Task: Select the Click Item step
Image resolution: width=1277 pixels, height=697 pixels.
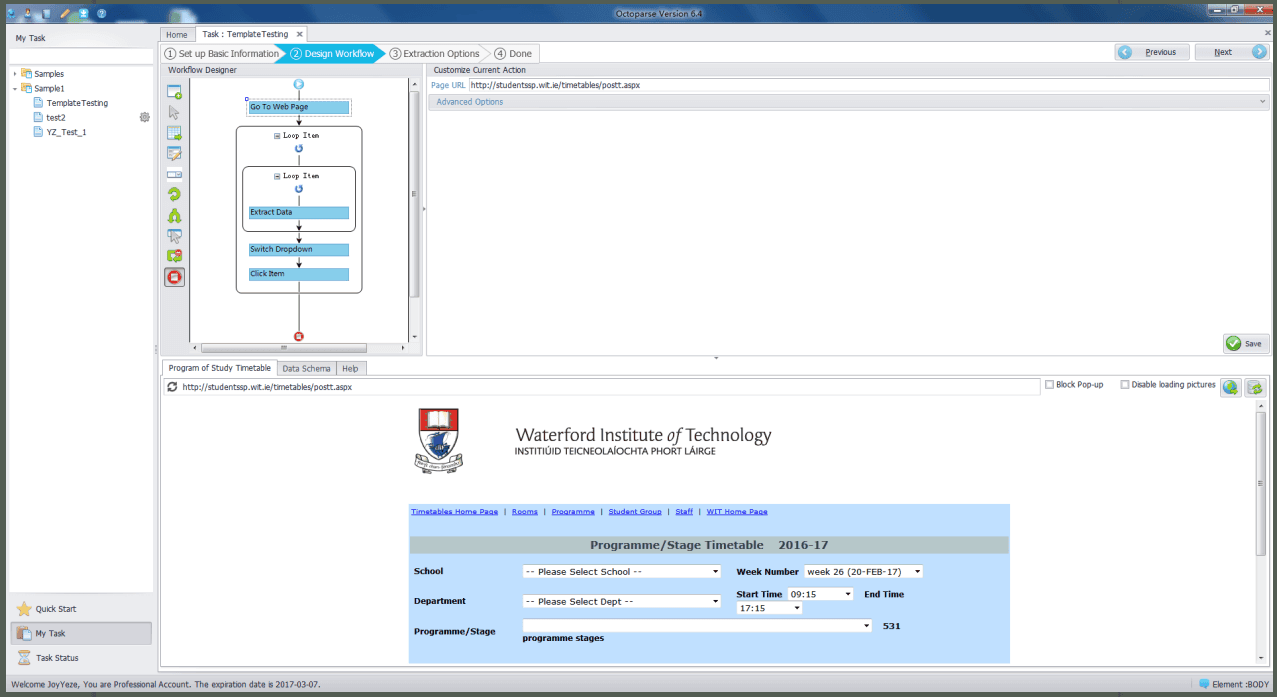Action: click(x=299, y=274)
